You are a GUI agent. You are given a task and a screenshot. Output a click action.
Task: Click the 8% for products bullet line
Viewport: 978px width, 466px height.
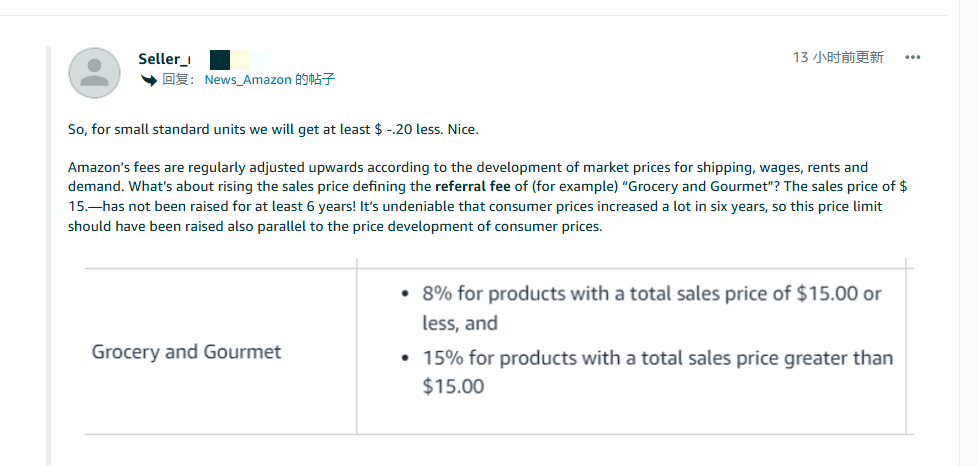coord(651,293)
